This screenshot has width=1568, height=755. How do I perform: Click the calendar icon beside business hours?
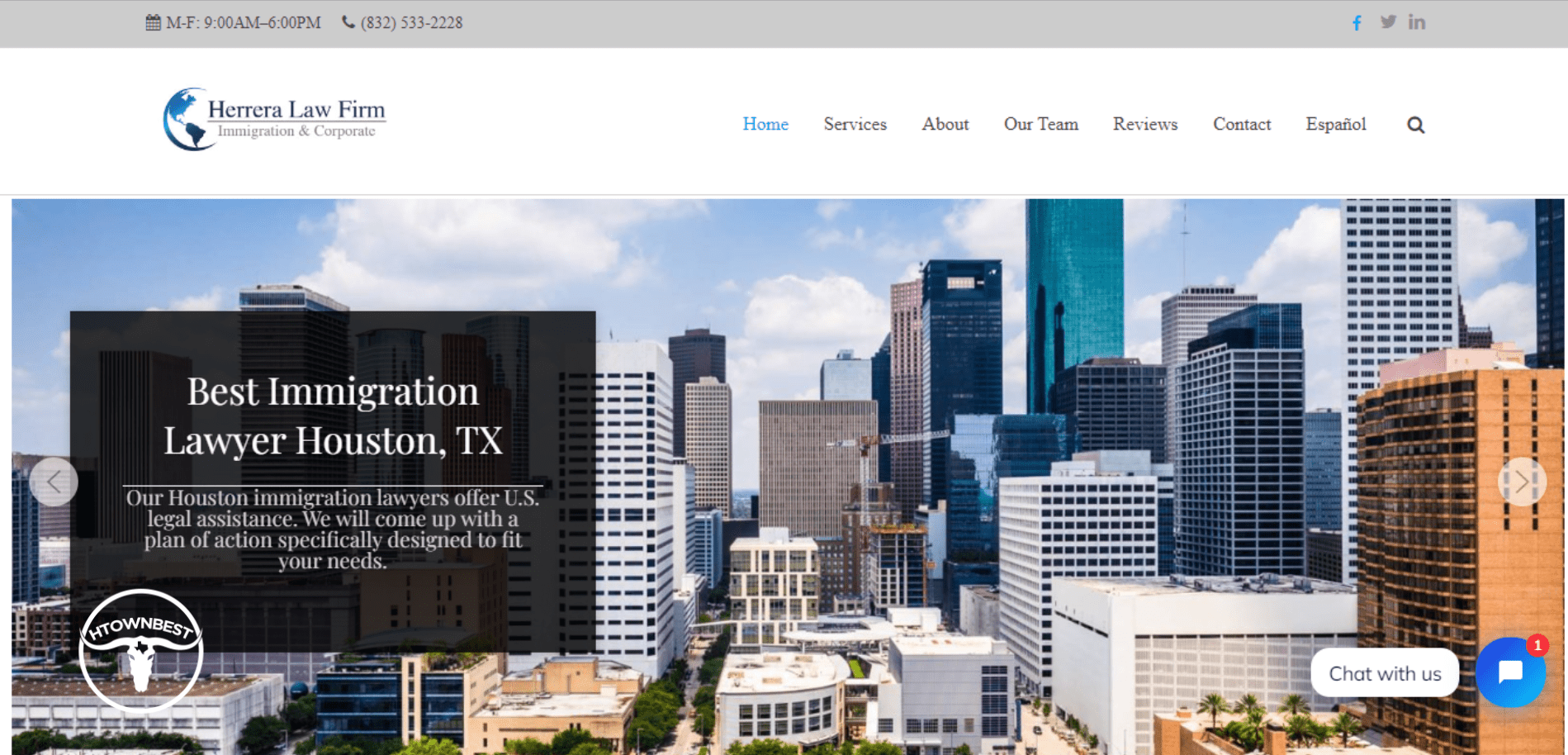(153, 22)
